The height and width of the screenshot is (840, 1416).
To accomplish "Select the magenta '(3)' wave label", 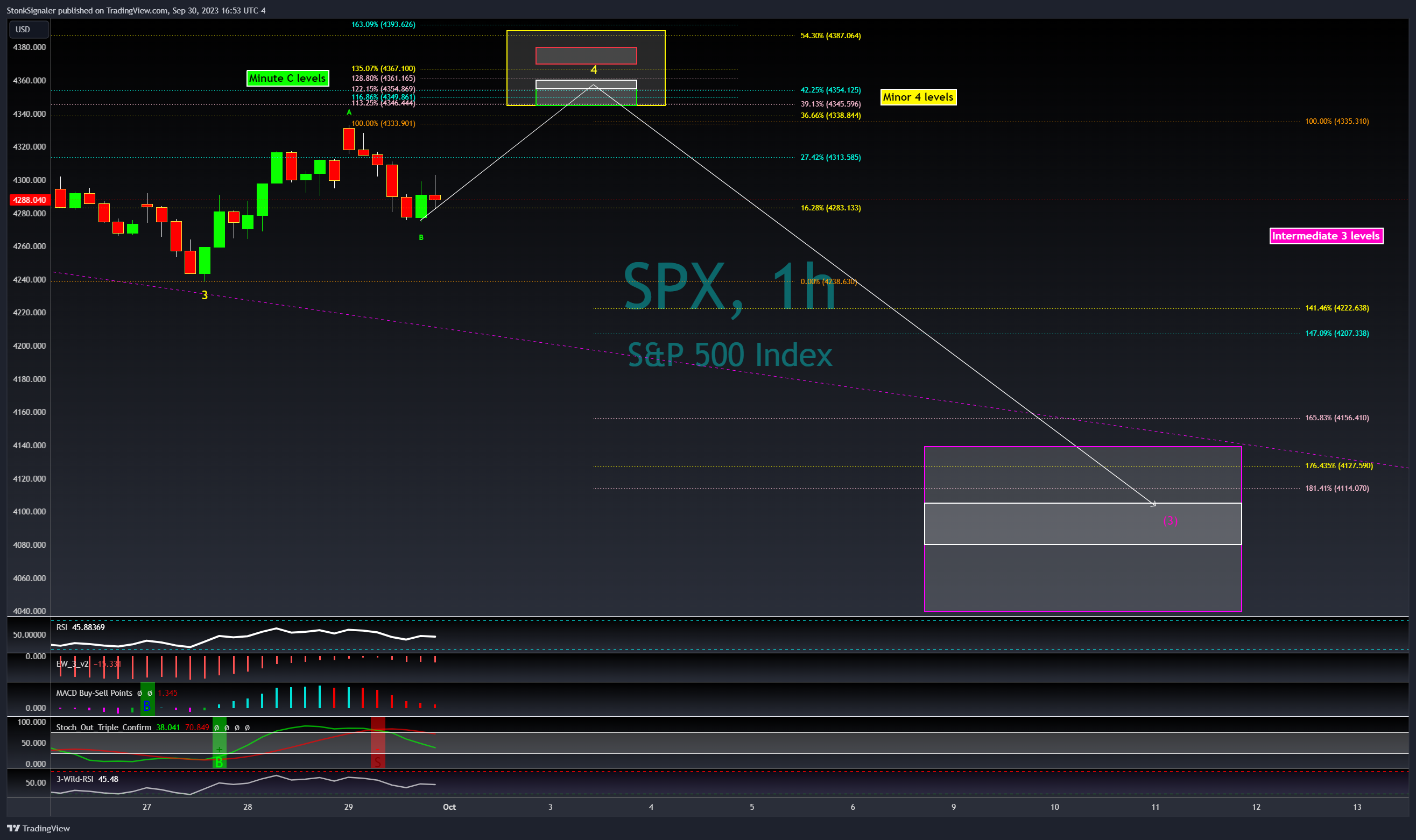I will click(x=1170, y=521).
